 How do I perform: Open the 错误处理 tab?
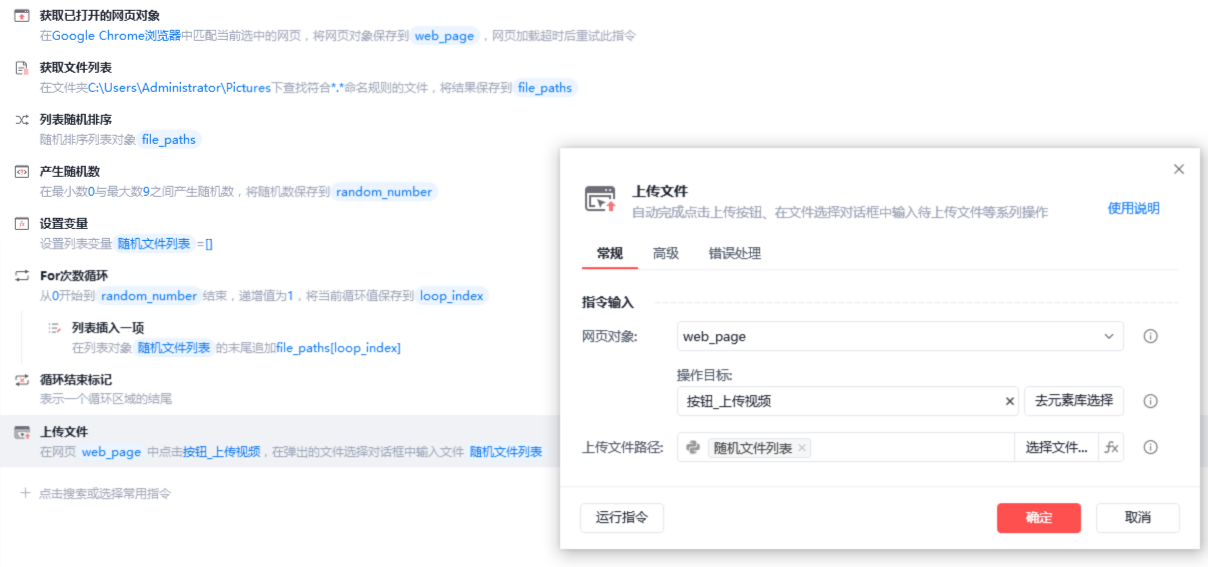pos(735,254)
